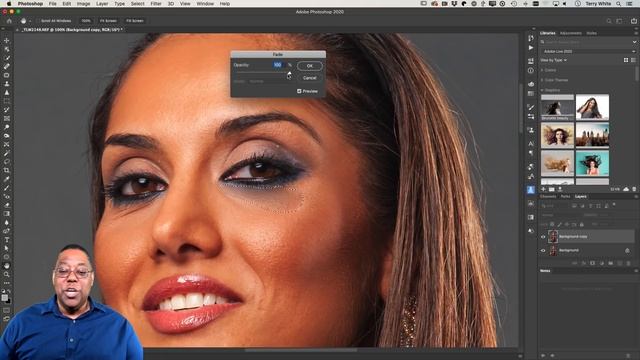Screen dimensions: 640x360
Task: Hide the Background layer
Action: [x=543, y=250]
